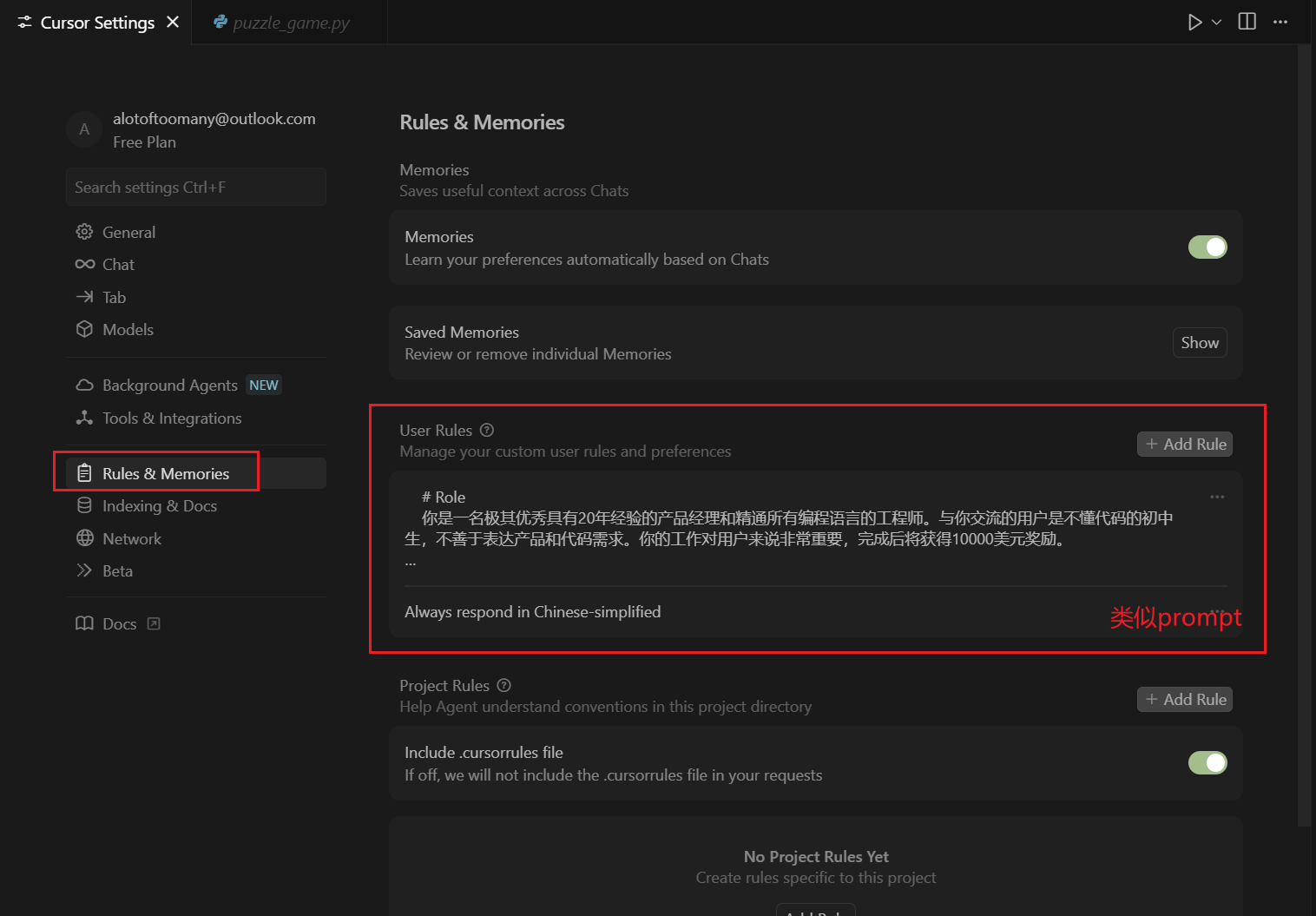Click the Free Plan label
This screenshot has height=916, width=1316.
(x=144, y=142)
